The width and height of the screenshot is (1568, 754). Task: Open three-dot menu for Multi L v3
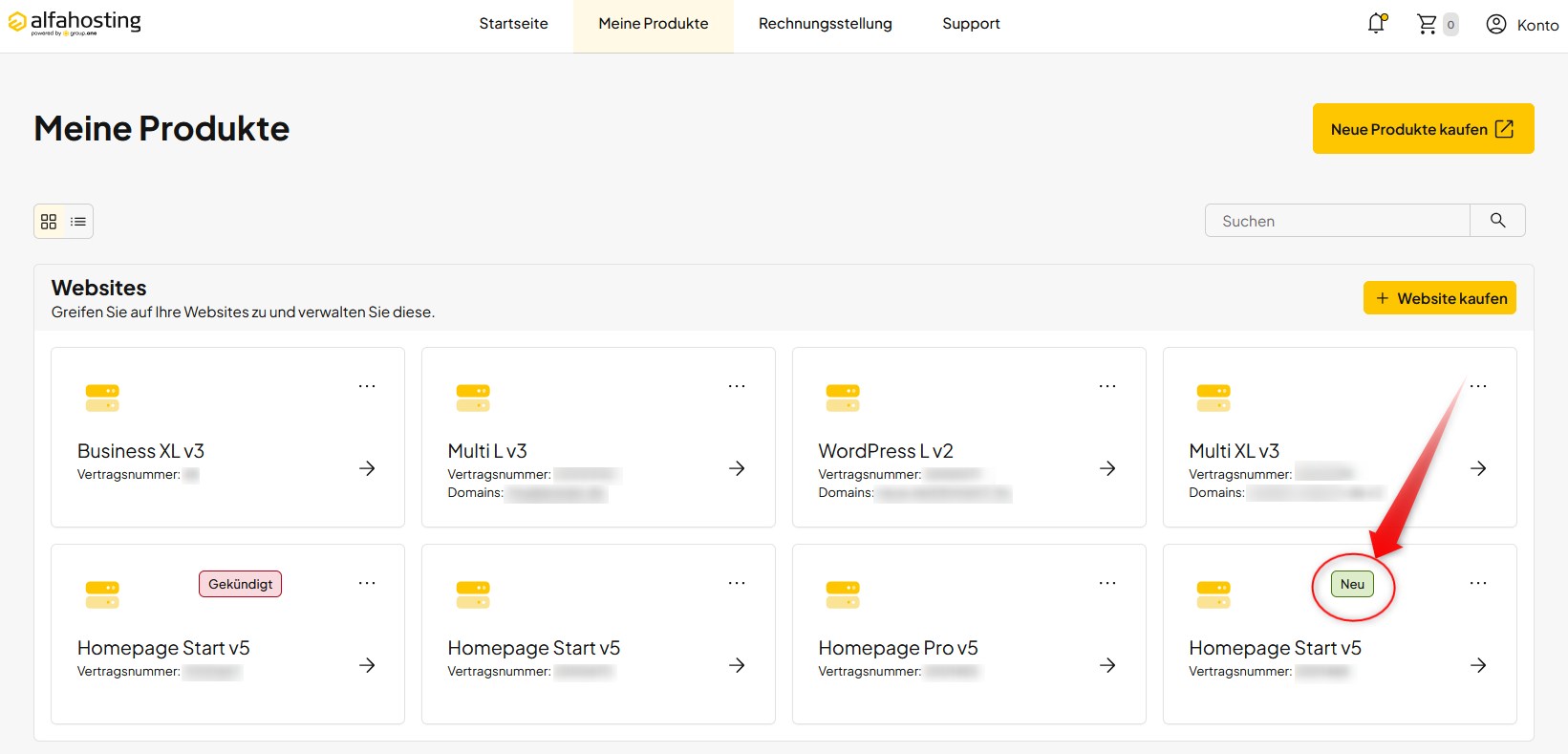[x=737, y=386]
